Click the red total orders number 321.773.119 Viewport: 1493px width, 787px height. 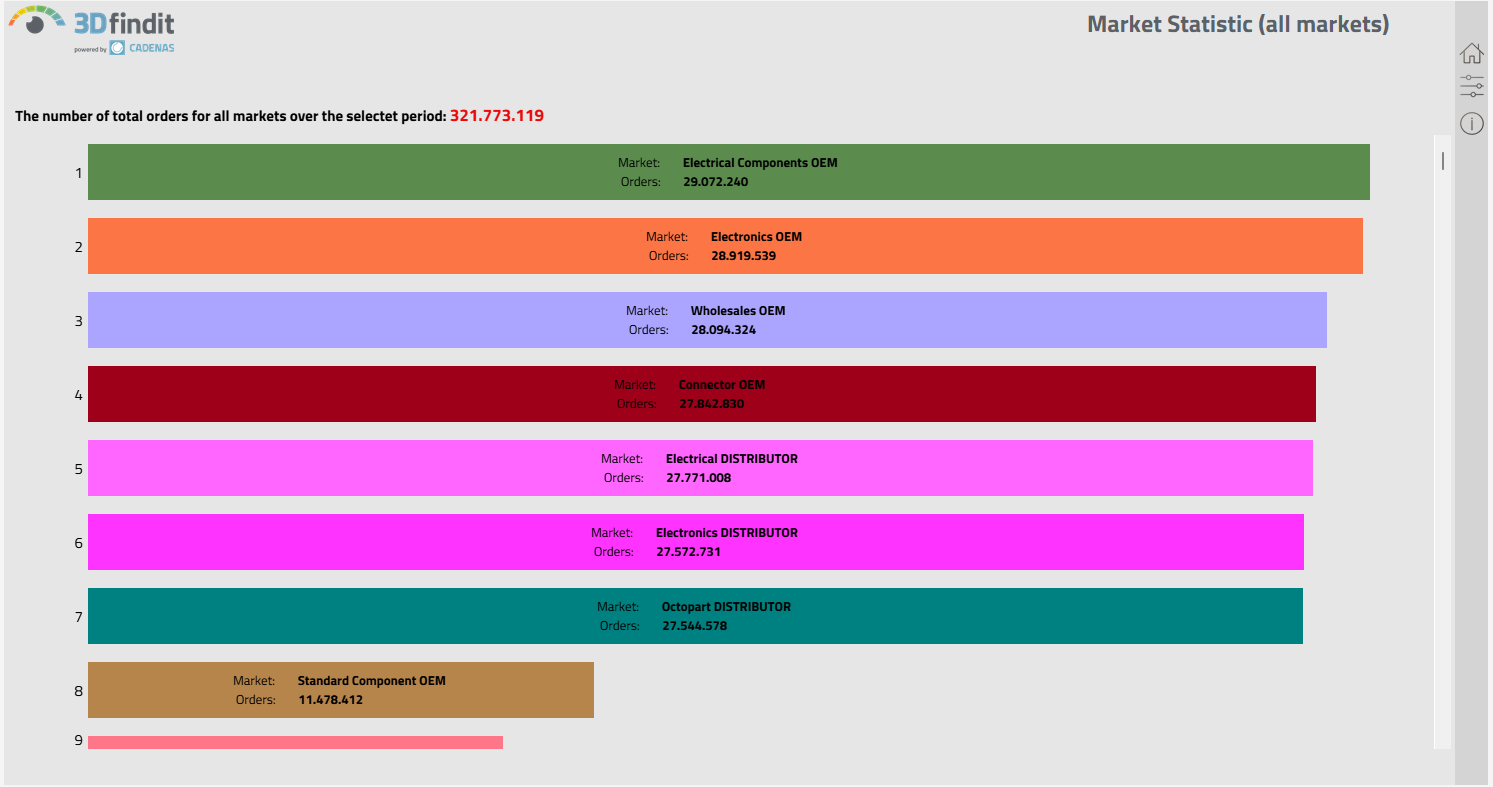tap(497, 116)
